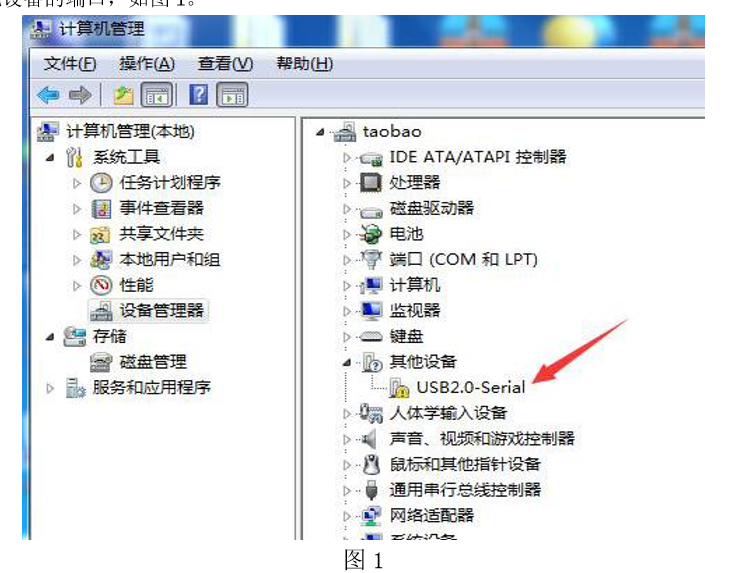The width and height of the screenshot is (737, 573).
Task: Expand the 通用串行总线控制器 node
Action: point(347,491)
